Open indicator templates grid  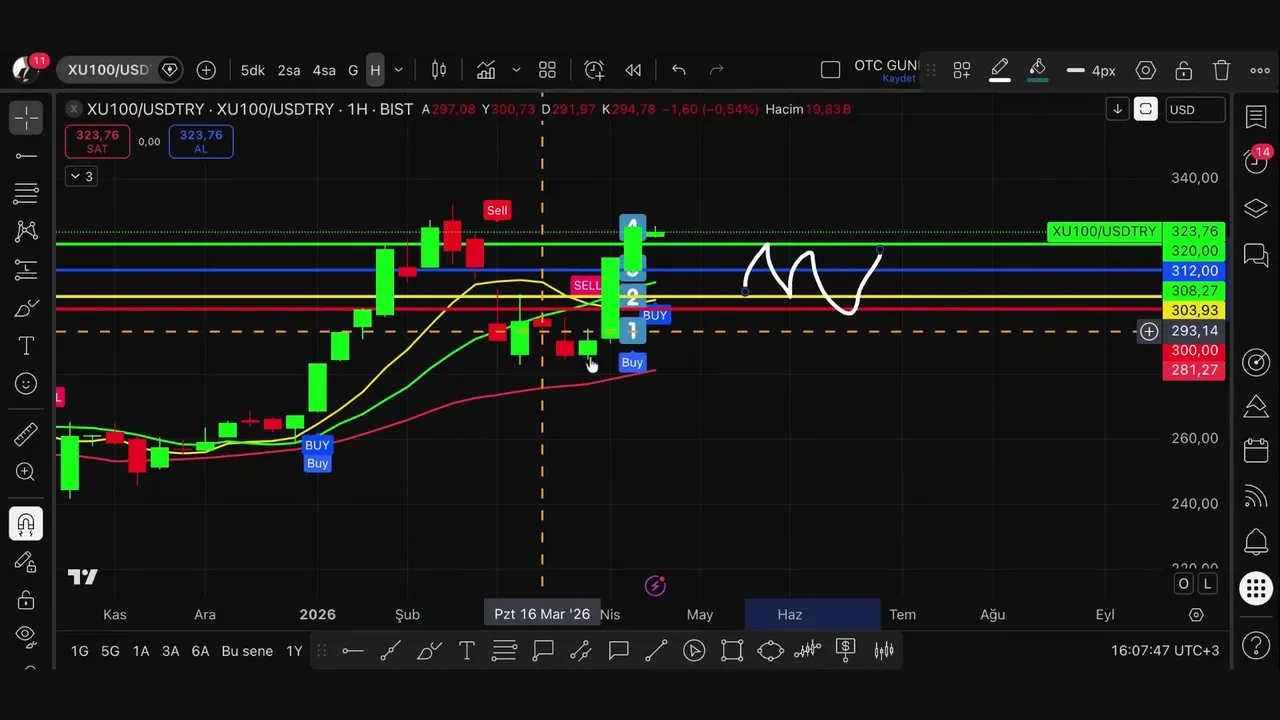click(547, 70)
